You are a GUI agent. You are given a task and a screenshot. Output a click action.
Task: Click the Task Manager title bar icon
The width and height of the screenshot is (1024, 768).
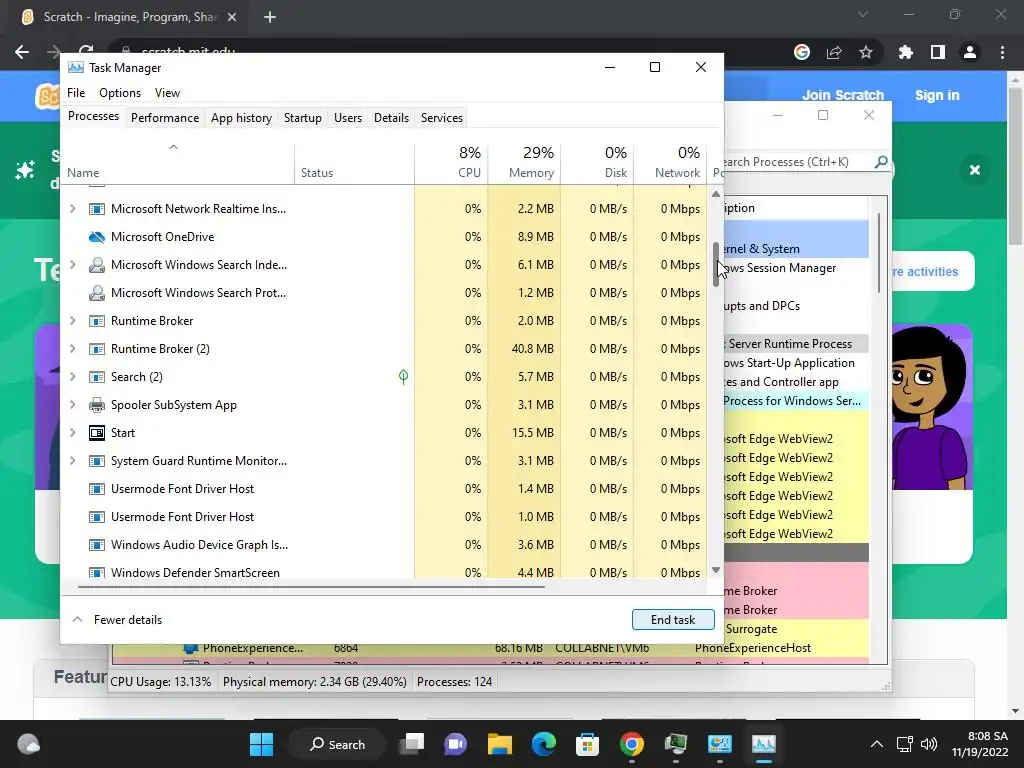pyautogui.click(x=76, y=67)
